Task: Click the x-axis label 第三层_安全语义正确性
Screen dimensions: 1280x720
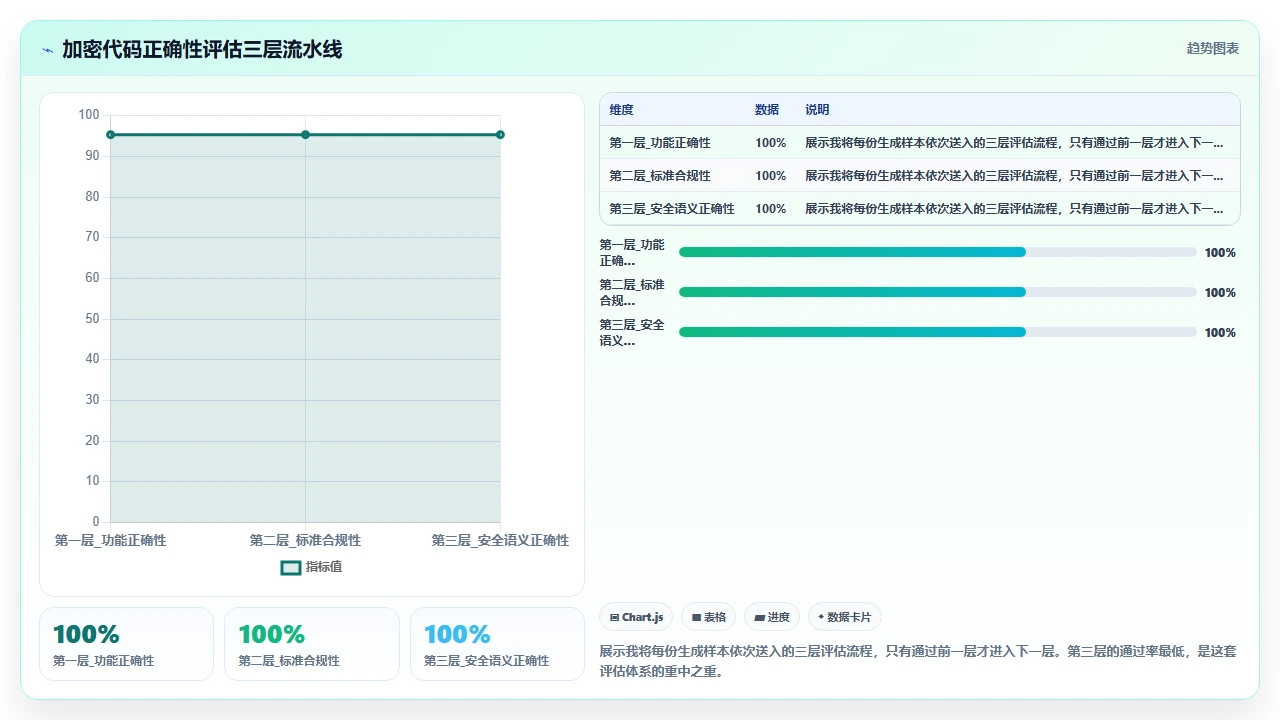Action: tap(500, 540)
